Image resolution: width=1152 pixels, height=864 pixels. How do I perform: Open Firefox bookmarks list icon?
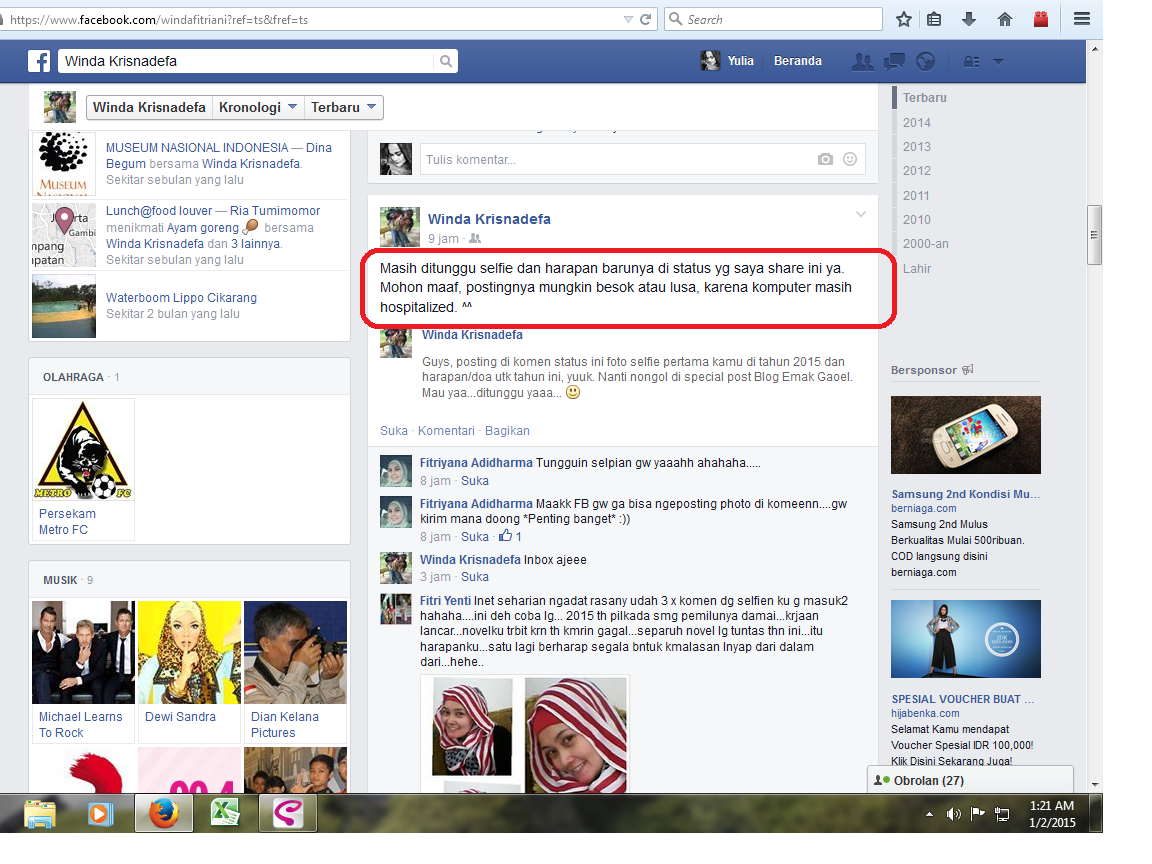click(934, 19)
